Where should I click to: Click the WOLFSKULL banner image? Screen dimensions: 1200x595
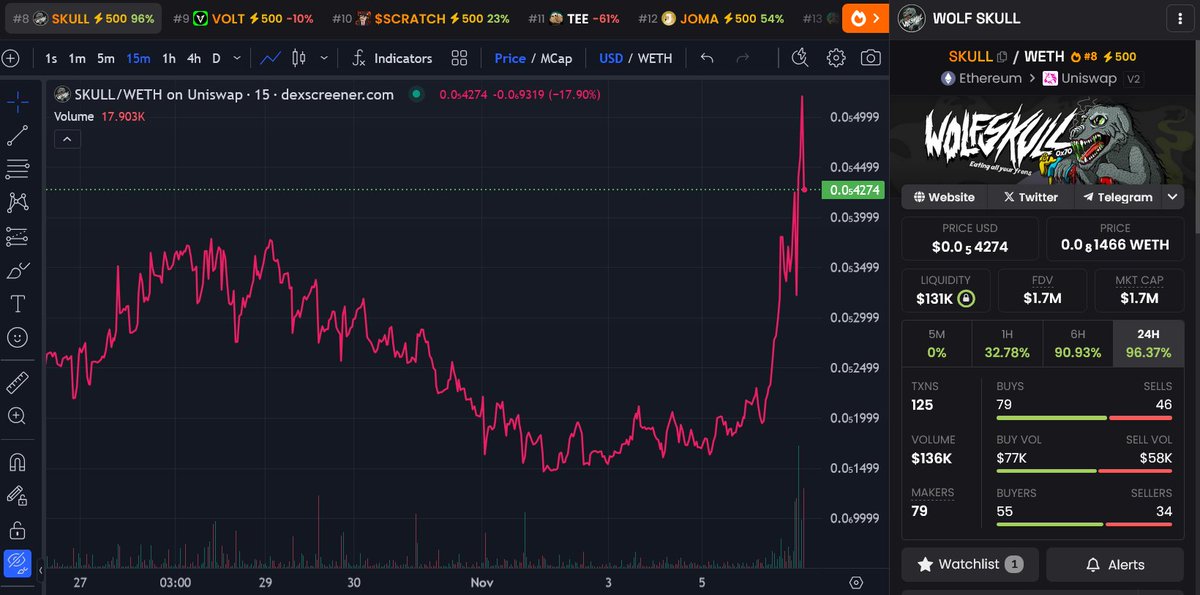coord(1044,140)
